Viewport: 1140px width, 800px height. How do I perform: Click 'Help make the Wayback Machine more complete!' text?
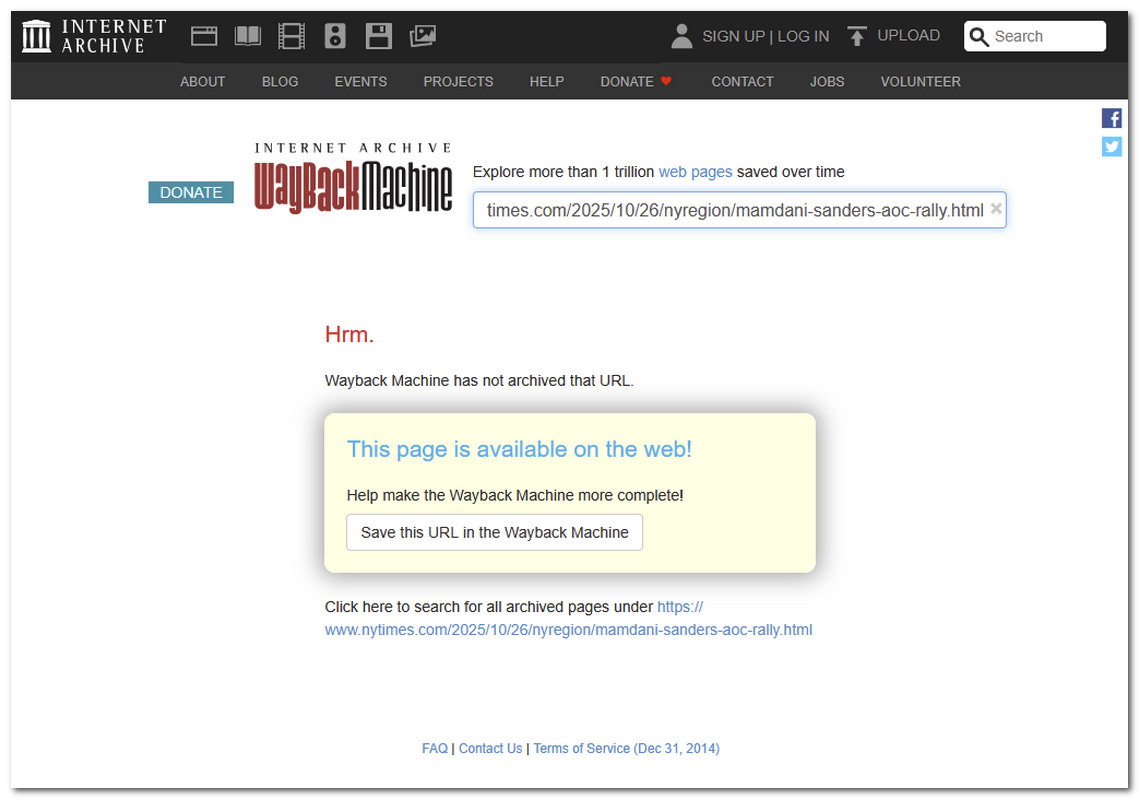click(x=515, y=495)
